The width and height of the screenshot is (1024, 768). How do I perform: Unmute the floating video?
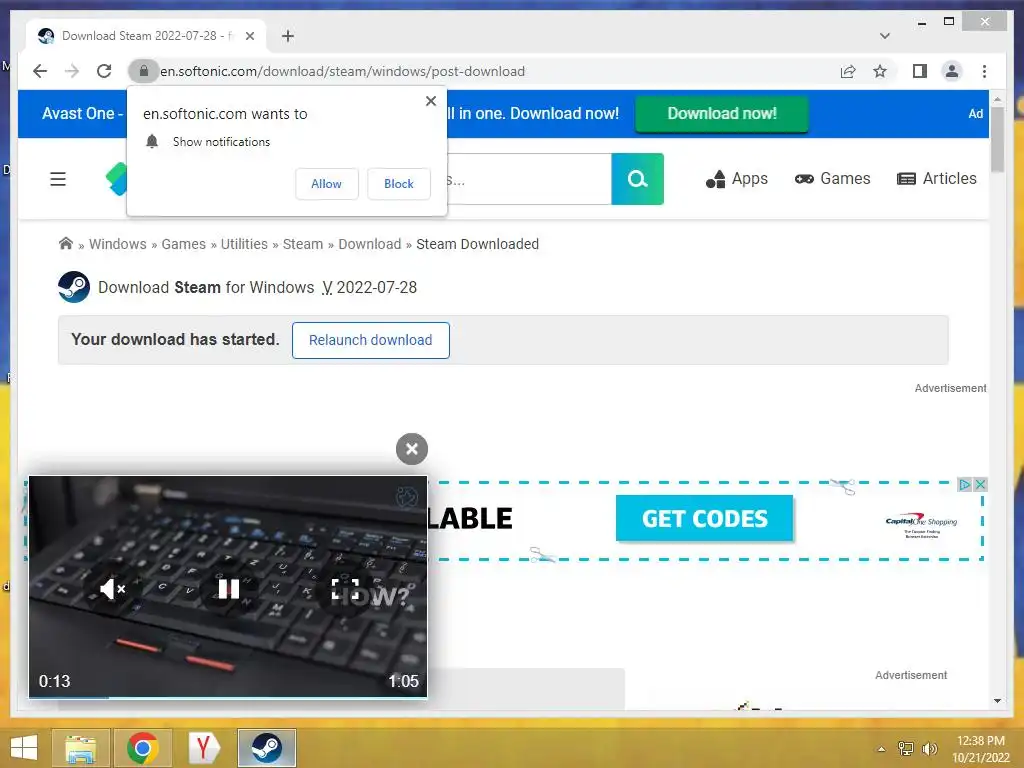tap(112, 589)
